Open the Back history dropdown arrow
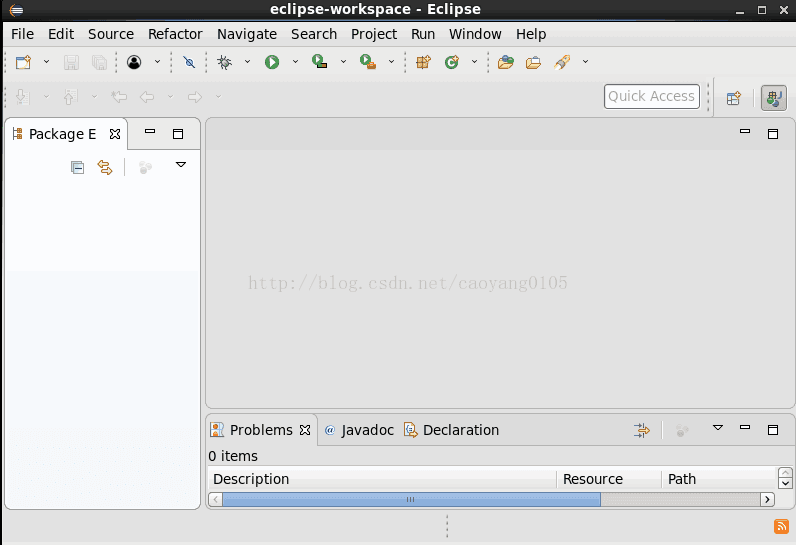Viewport: 796px width, 545px height. pyautogui.click(x=170, y=96)
